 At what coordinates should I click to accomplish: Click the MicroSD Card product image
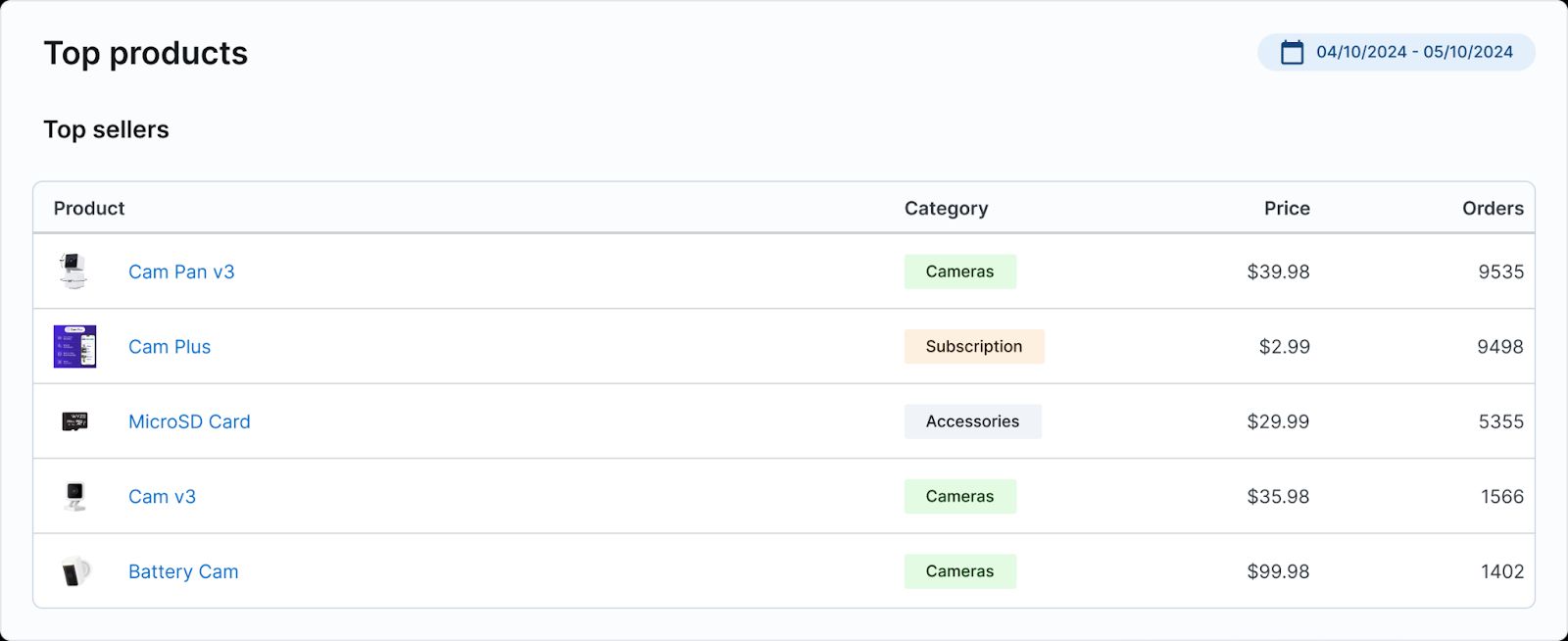74,421
